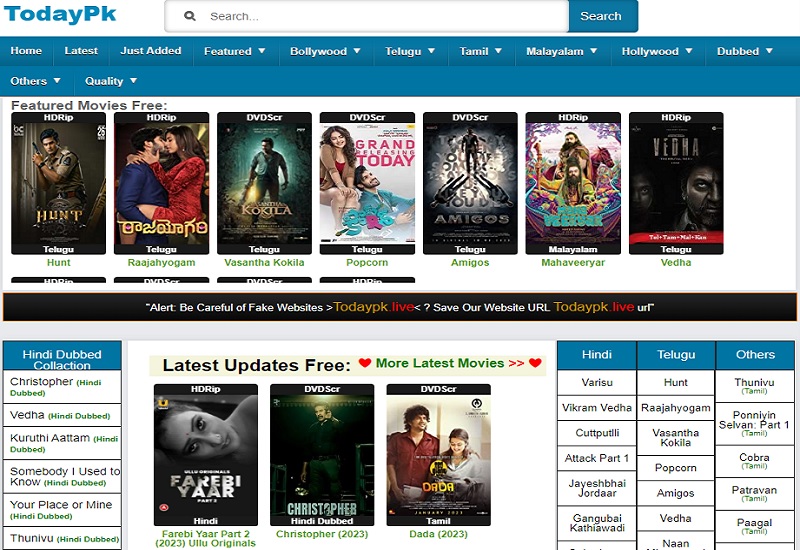
Task: Click Christopher (2023) title link
Action: coord(322,534)
